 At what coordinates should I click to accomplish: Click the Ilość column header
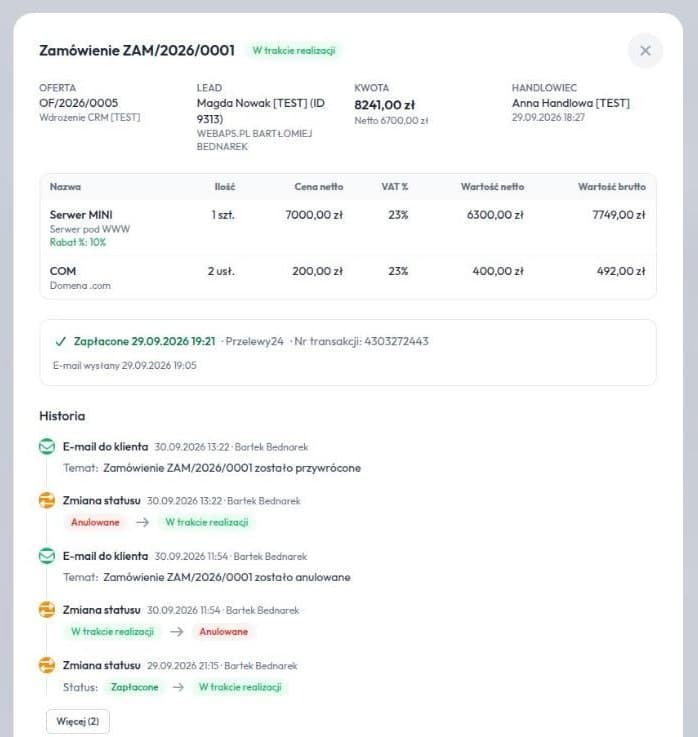pyautogui.click(x=225, y=187)
